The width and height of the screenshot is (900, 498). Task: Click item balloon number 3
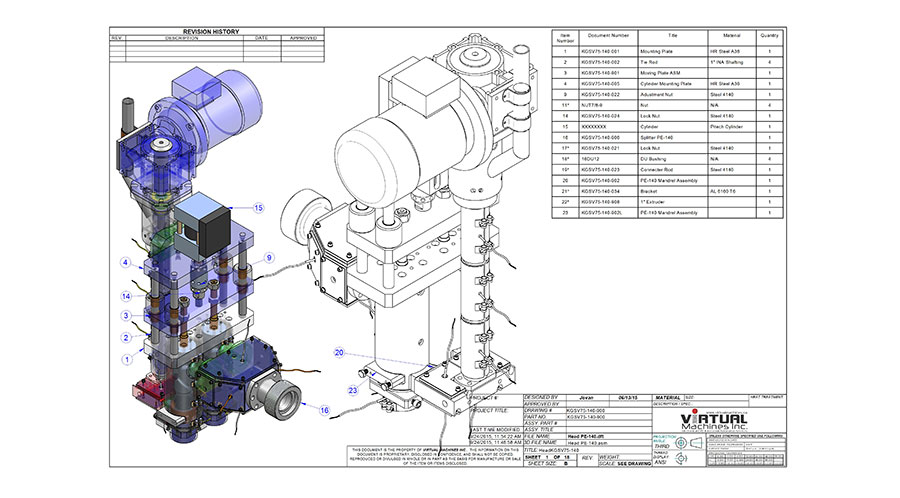(x=127, y=316)
